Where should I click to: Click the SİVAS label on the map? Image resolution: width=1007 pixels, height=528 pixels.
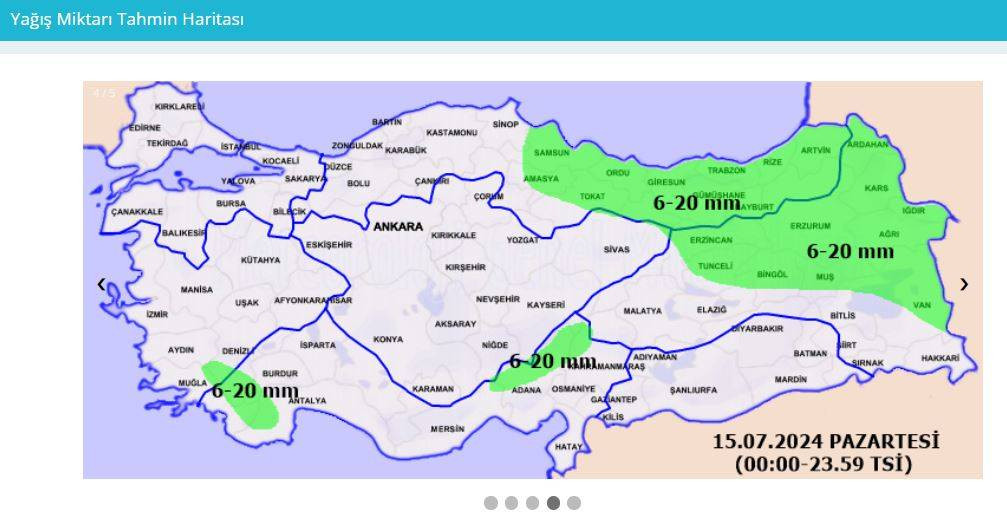point(617,249)
